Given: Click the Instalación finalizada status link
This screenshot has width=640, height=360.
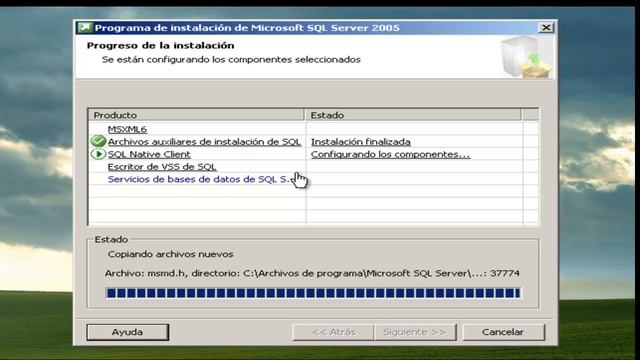Looking at the screenshot, I should point(361,142).
